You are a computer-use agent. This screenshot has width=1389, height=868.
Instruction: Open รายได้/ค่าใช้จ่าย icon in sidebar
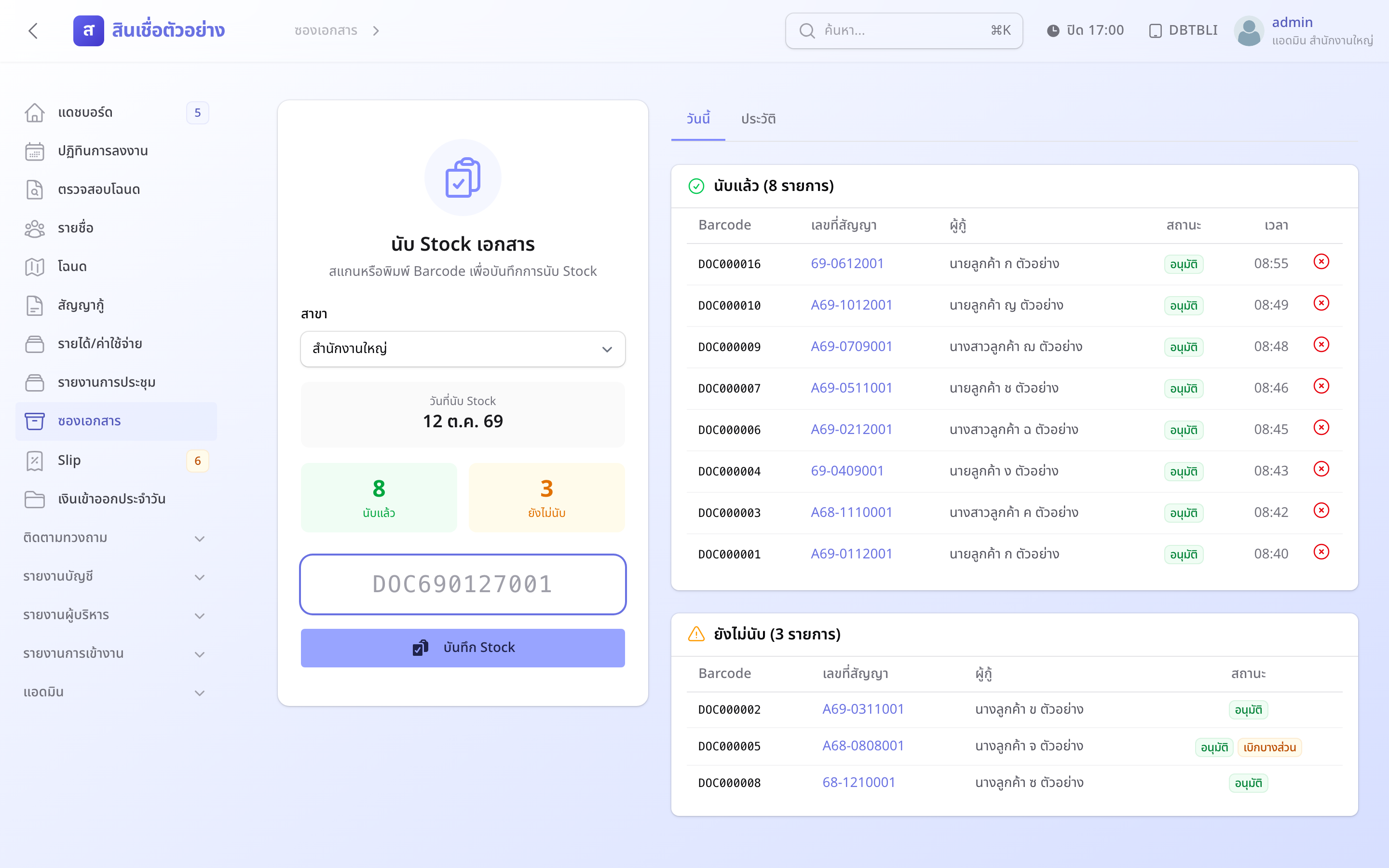click(34, 344)
